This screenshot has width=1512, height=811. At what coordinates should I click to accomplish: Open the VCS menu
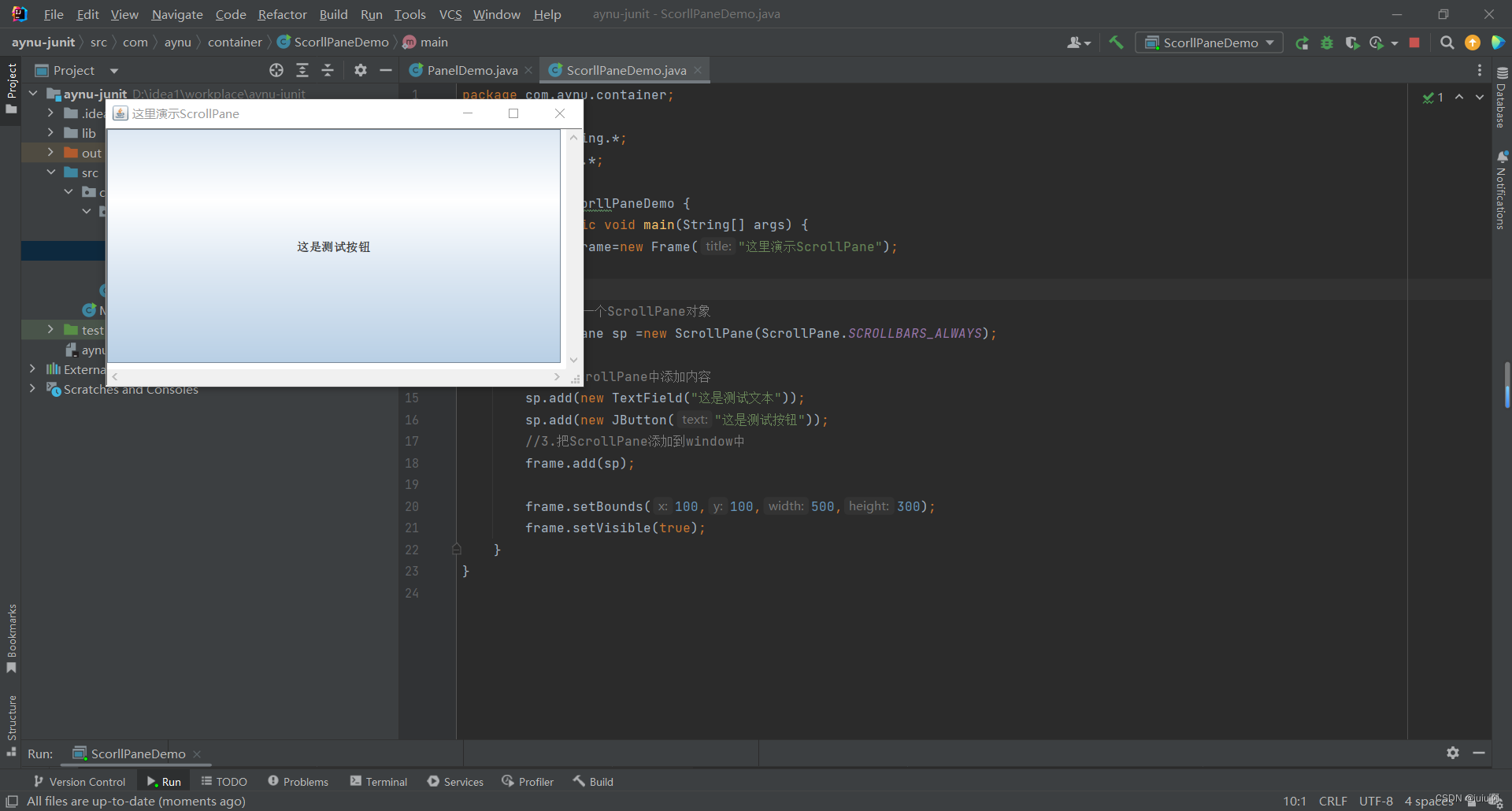coord(450,14)
